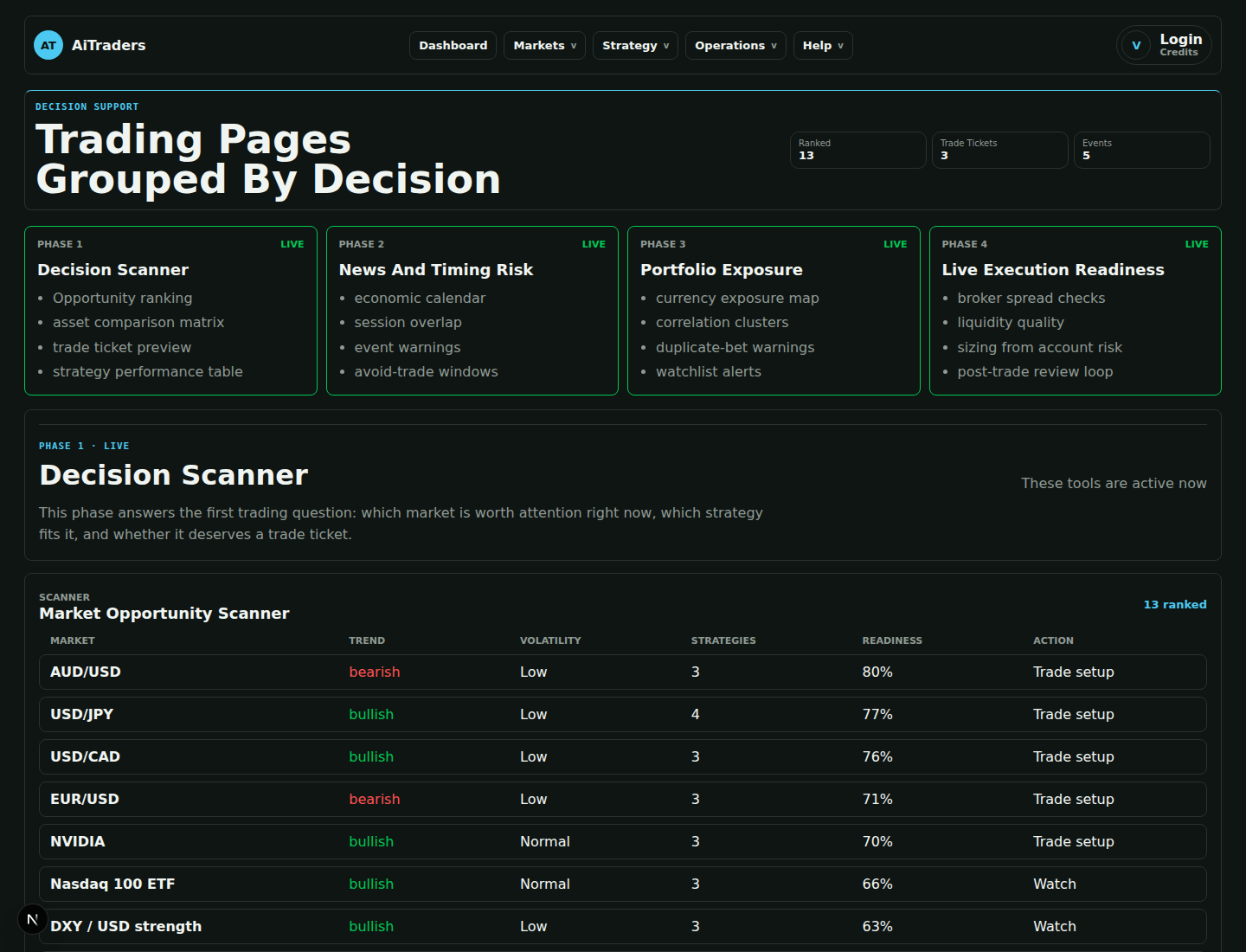1246x952 pixels.
Task: Click the VOLATILITY column header
Action: (550, 640)
